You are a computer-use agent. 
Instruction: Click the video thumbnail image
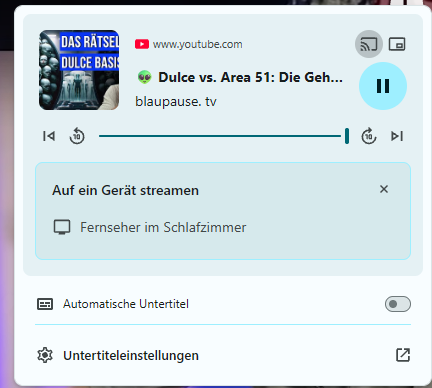coord(79,70)
